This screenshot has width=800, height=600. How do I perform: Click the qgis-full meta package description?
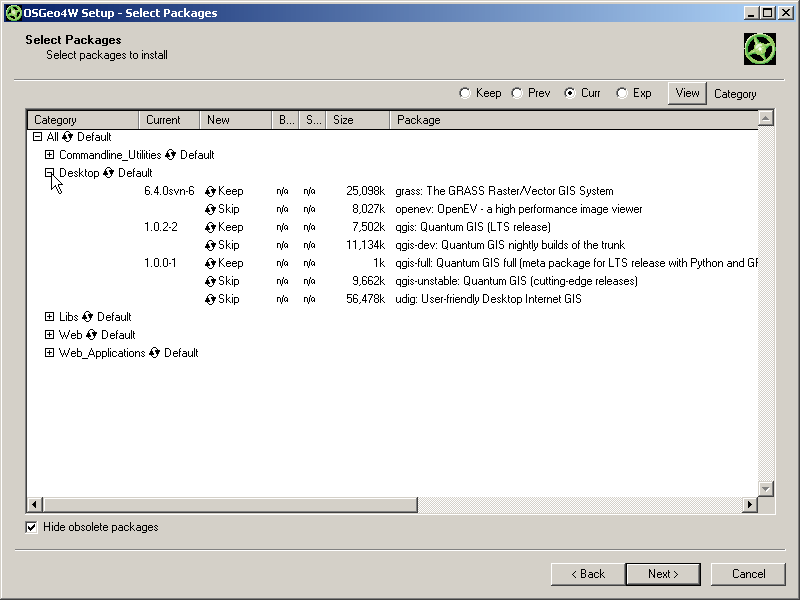coord(576,263)
